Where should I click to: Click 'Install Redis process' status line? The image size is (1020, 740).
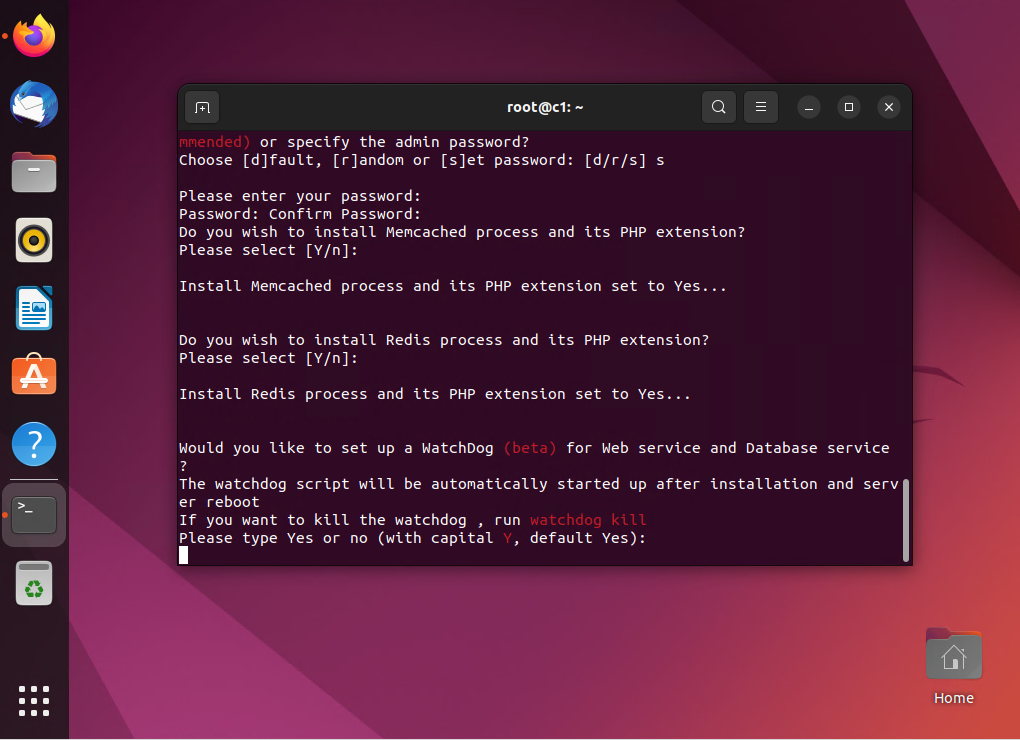[x=435, y=394]
